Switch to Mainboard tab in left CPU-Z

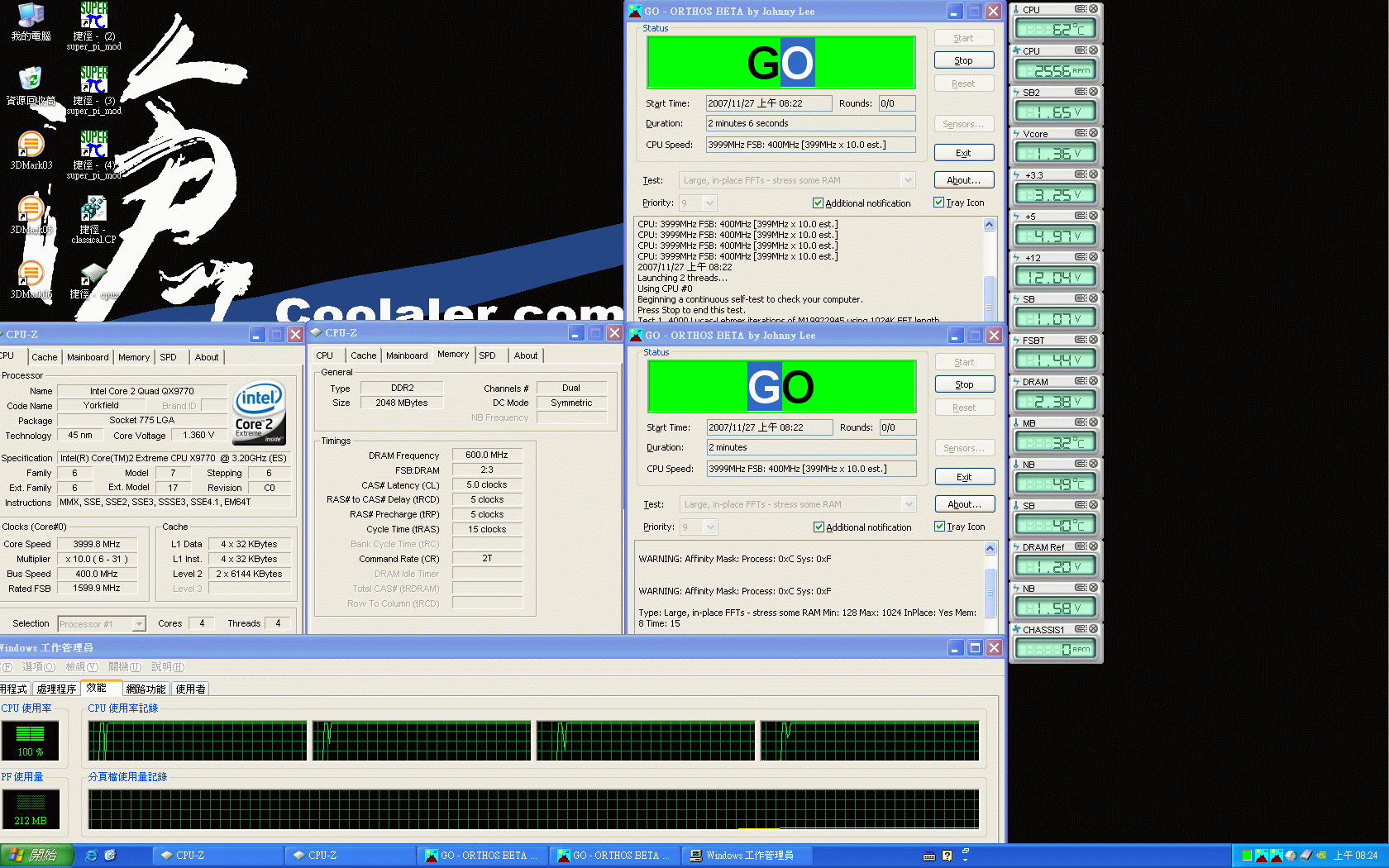pos(88,357)
